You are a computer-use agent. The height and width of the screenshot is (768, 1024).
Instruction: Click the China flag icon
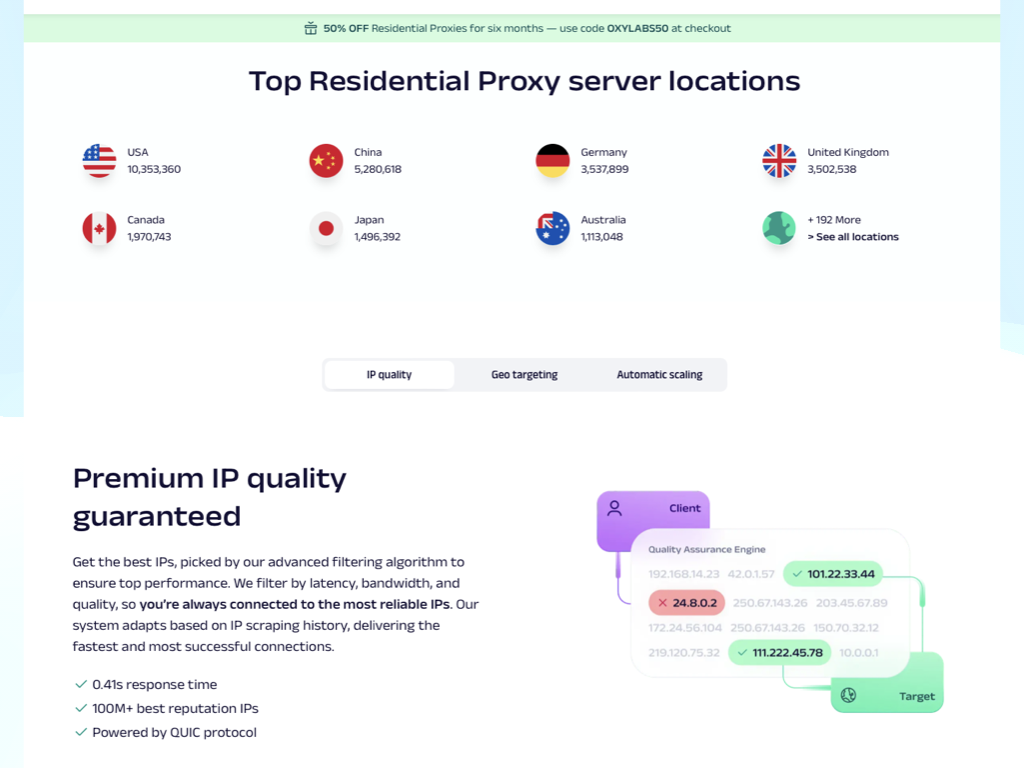[326, 161]
